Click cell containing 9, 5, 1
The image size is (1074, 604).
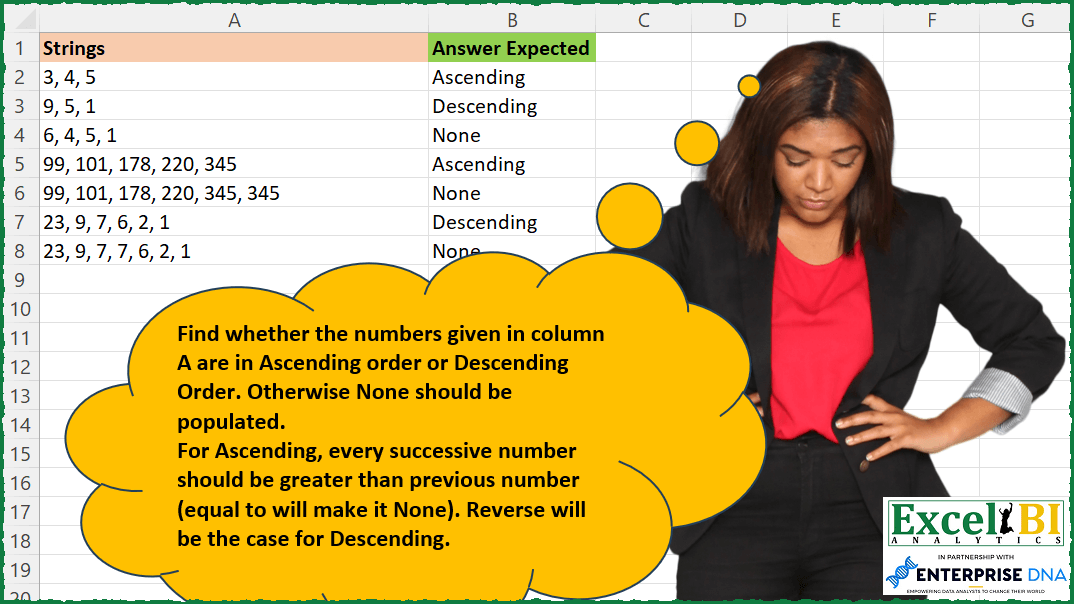[234, 106]
